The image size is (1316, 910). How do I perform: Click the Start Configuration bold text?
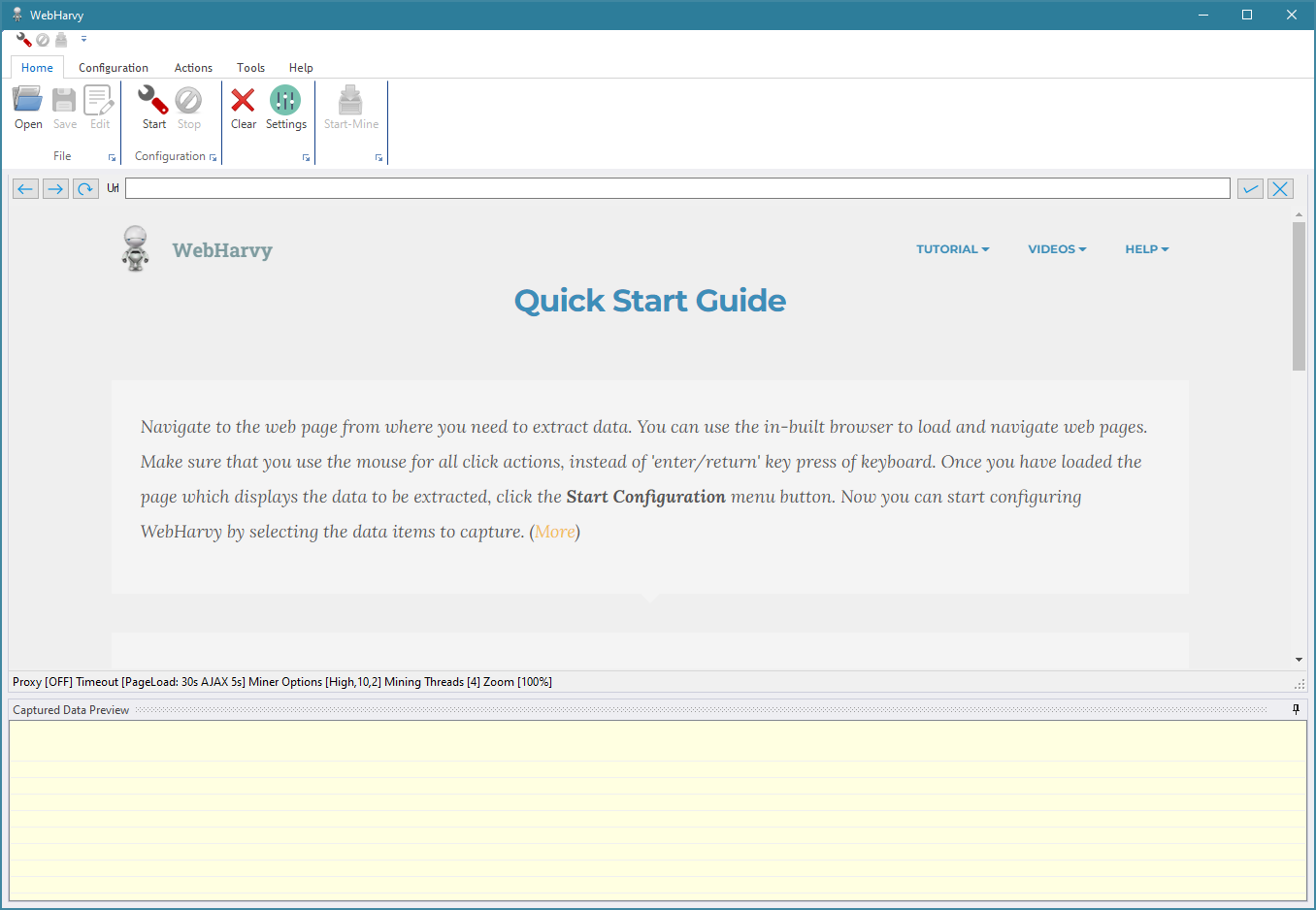(645, 497)
